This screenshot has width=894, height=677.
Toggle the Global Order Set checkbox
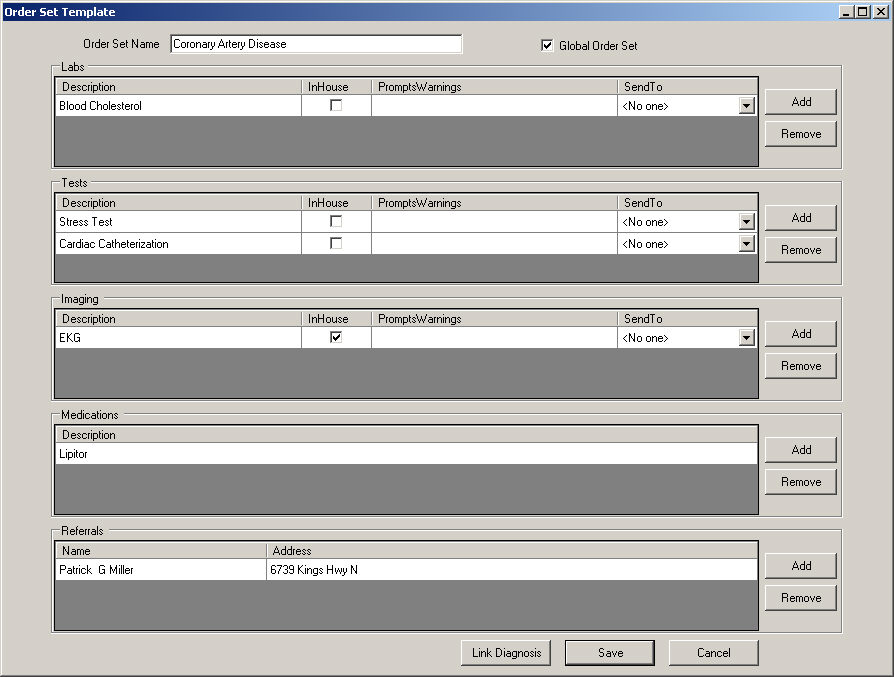click(x=547, y=45)
